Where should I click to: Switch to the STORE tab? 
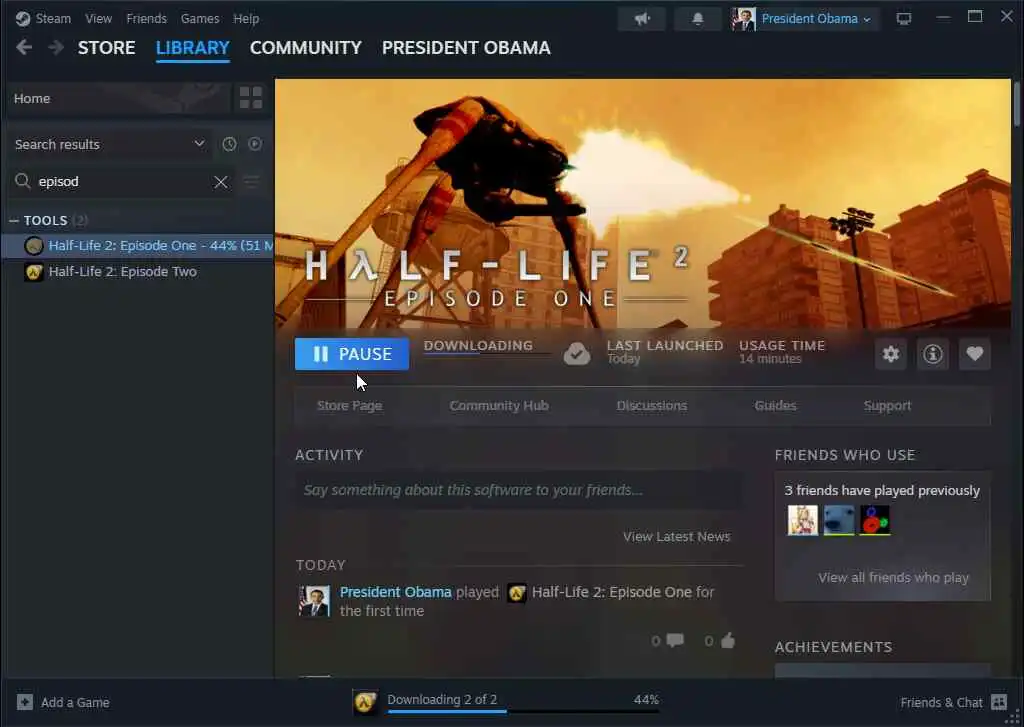coord(106,48)
